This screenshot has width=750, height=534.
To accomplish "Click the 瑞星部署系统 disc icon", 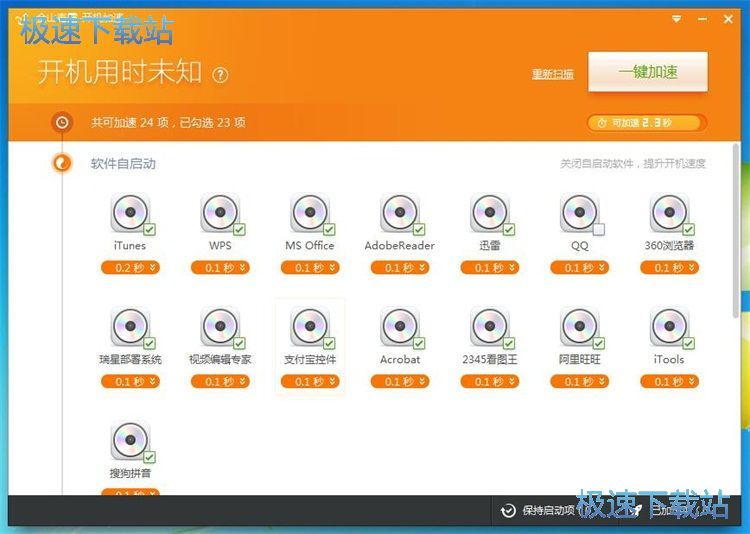I will [x=130, y=326].
